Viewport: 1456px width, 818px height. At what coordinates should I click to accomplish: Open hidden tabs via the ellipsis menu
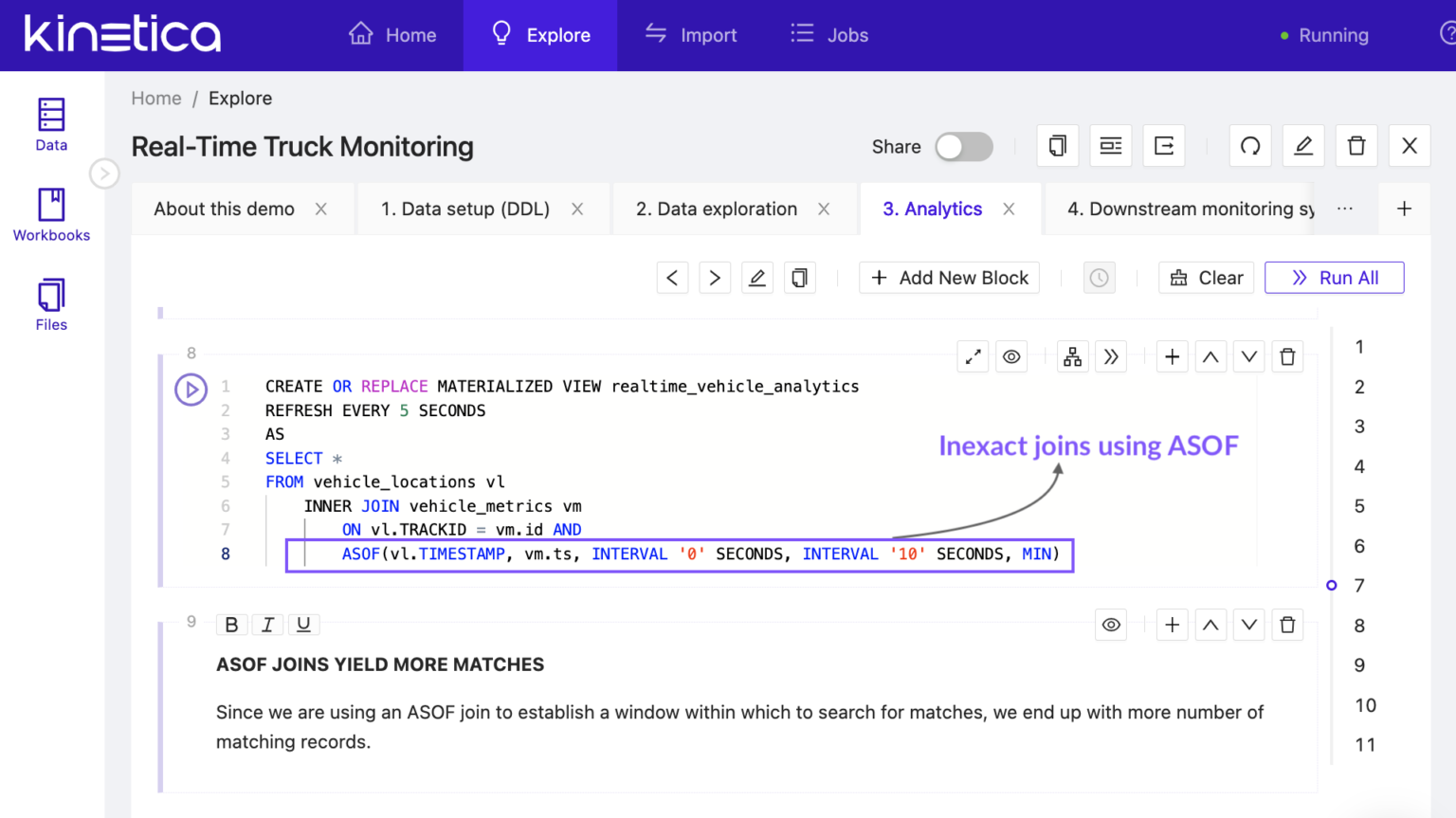(x=1344, y=209)
